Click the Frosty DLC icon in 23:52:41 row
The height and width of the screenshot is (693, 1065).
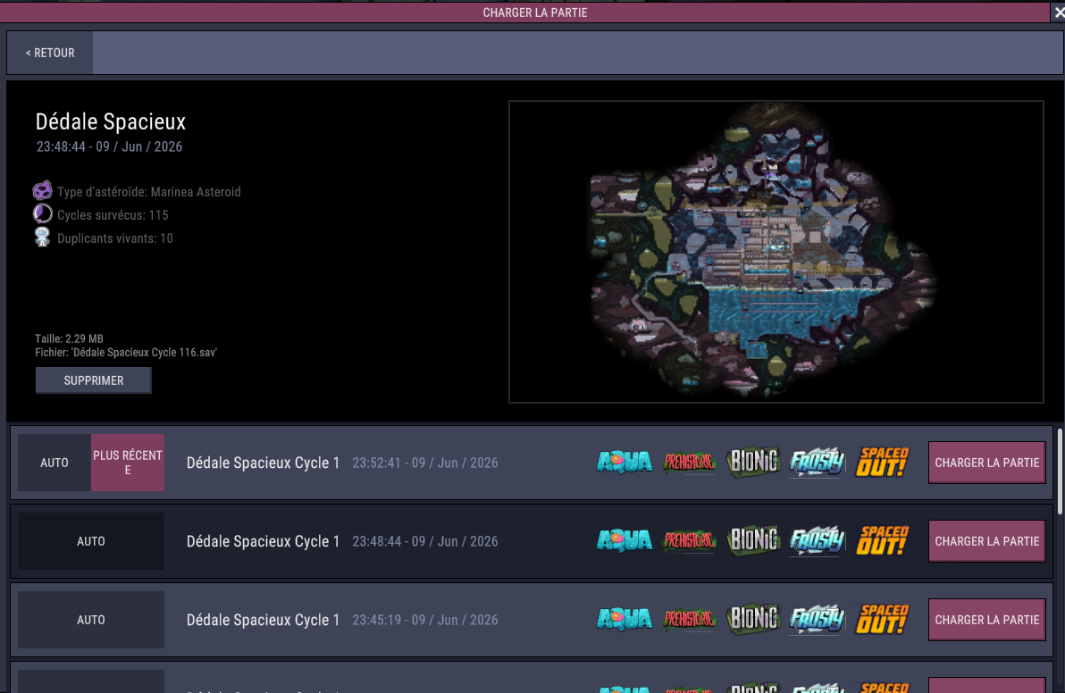tap(817, 463)
